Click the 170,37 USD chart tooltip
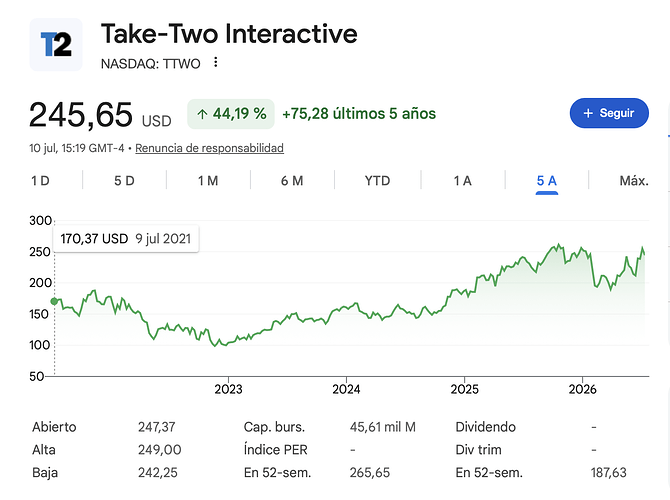Image resolution: width=670 pixels, height=500 pixels. click(126, 238)
